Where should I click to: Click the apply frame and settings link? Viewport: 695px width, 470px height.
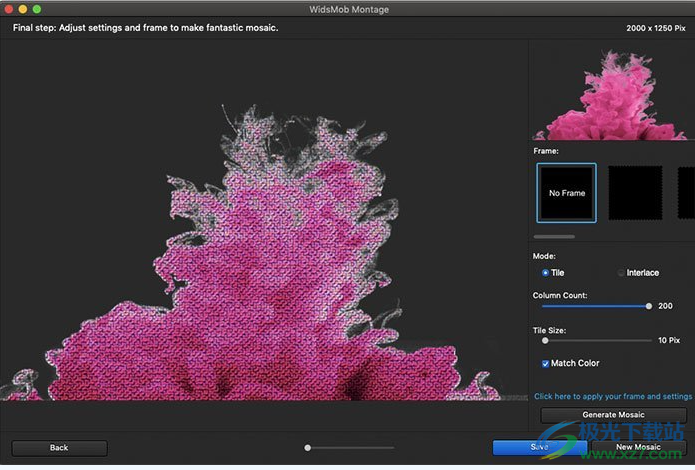[x=613, y=396]
